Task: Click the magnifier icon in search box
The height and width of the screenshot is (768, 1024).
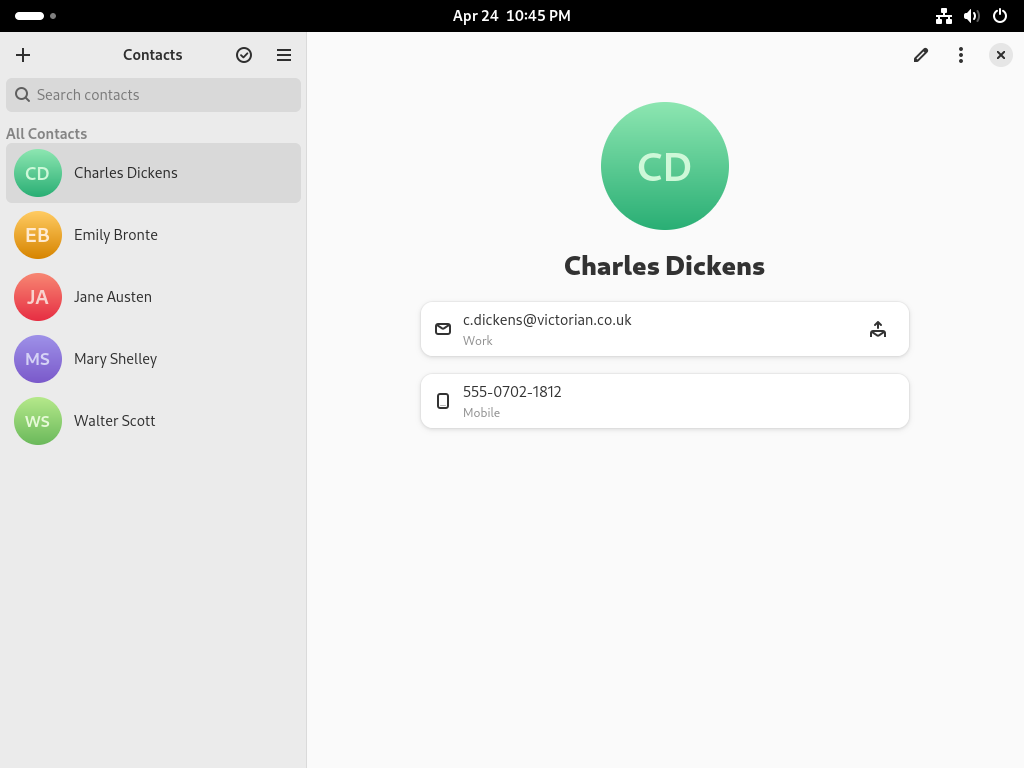Action: pos(22,95)
